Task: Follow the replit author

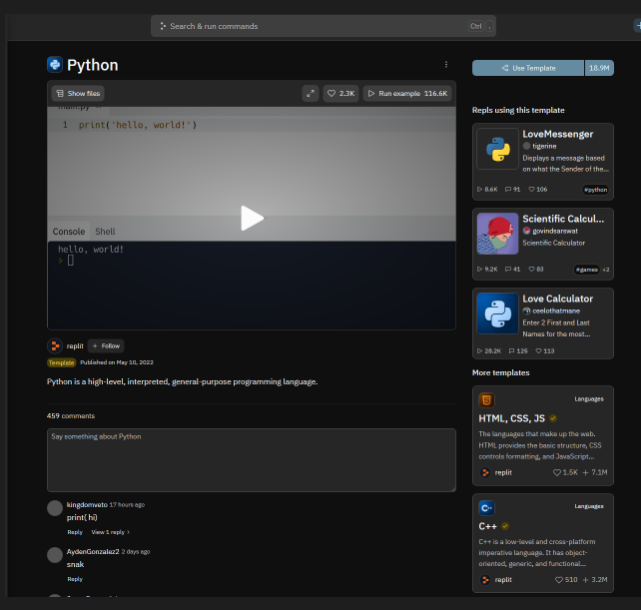Action: [106, 346]
